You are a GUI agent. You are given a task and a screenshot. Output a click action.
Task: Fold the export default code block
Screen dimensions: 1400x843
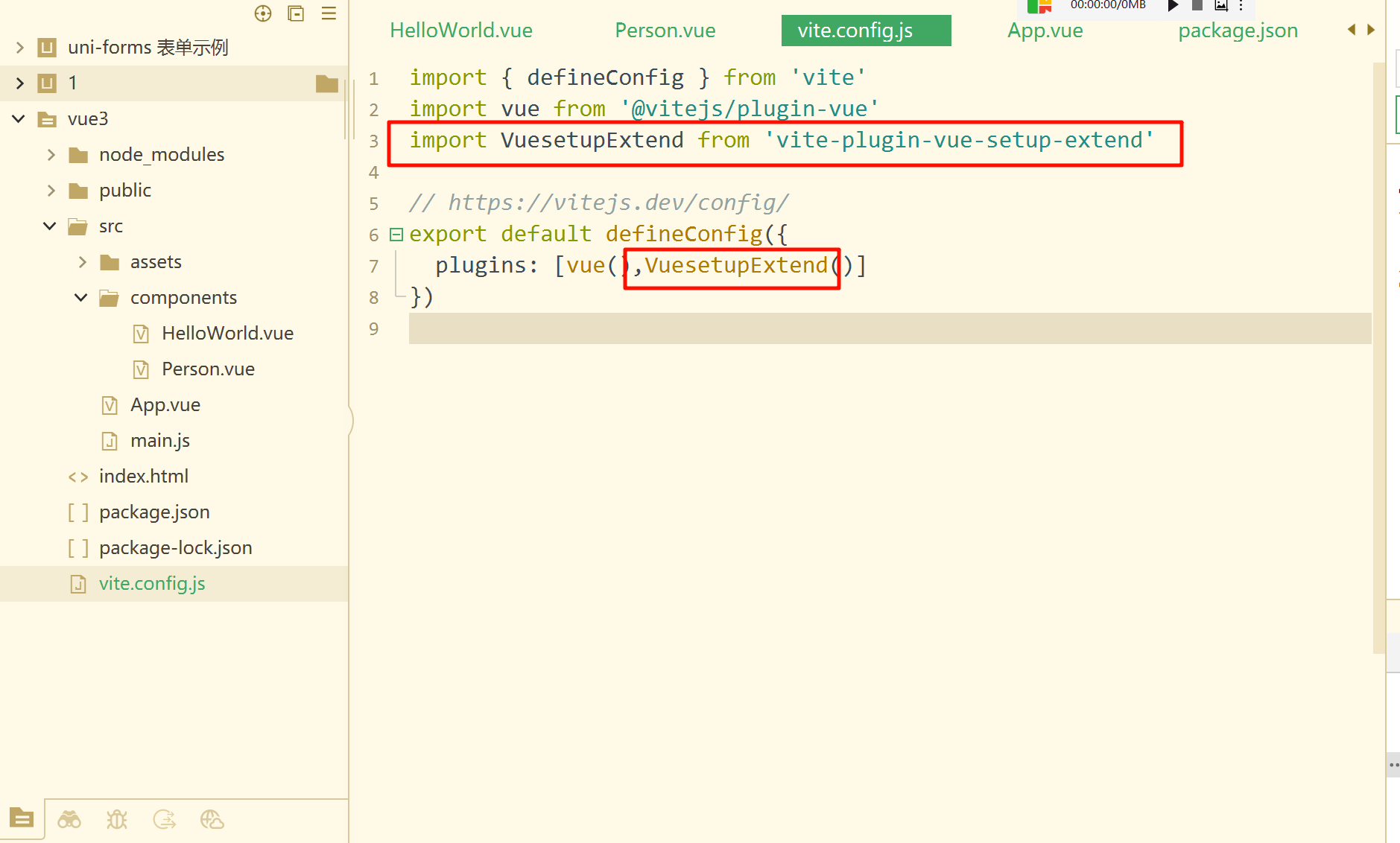click(396, 235)
